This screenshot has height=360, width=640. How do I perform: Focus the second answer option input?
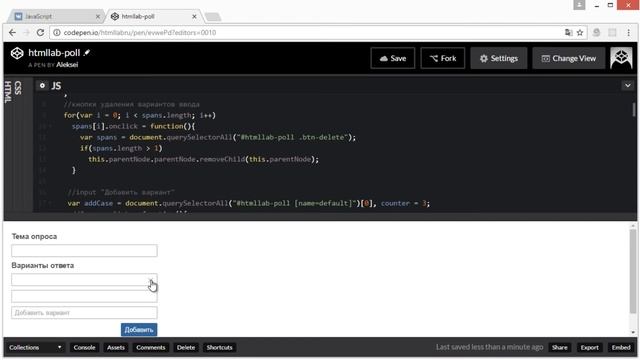click(84, 296)
